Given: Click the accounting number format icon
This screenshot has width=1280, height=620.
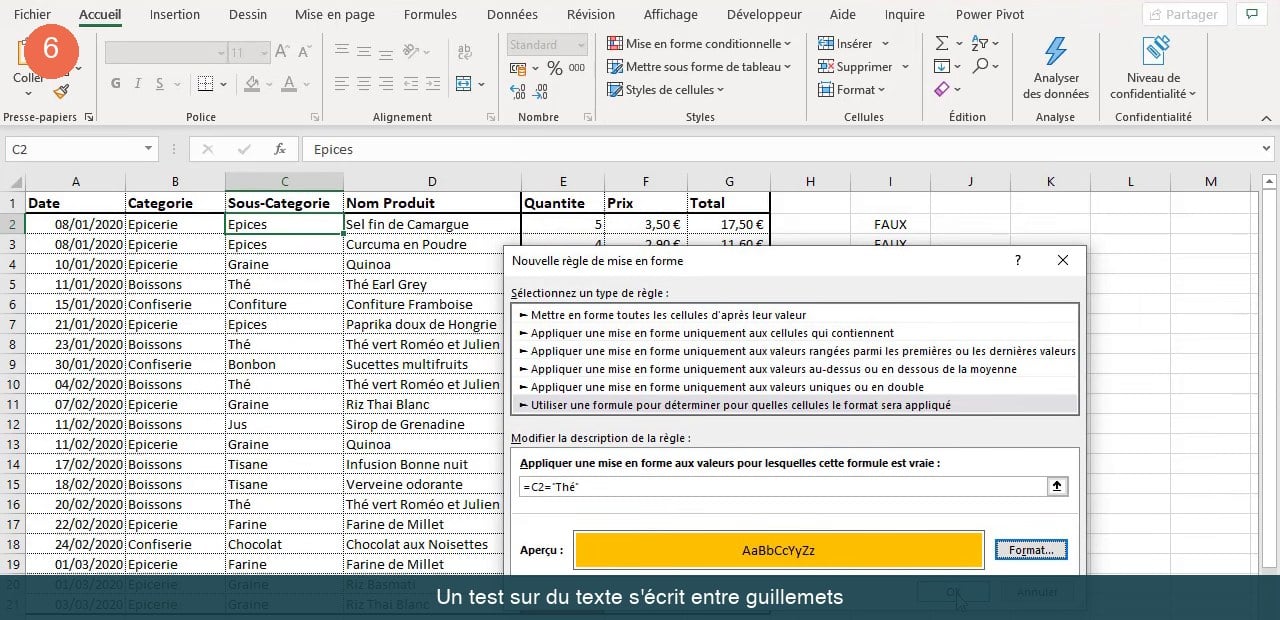Looking at the screenshot, I should pos(517,68).
